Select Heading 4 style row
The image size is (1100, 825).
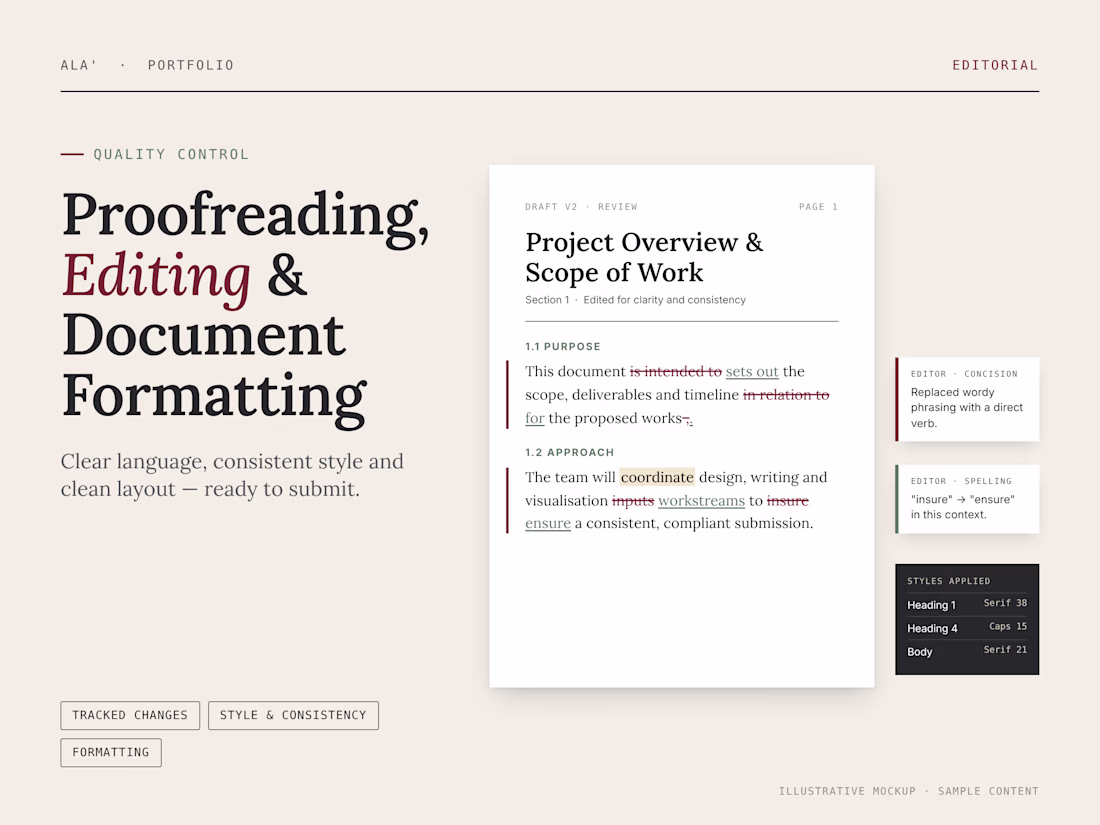click(967, 628)
